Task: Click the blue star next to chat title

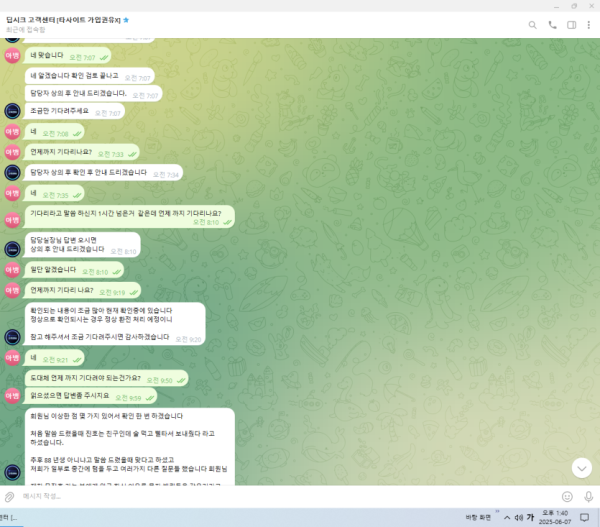Action: [126, 20]
